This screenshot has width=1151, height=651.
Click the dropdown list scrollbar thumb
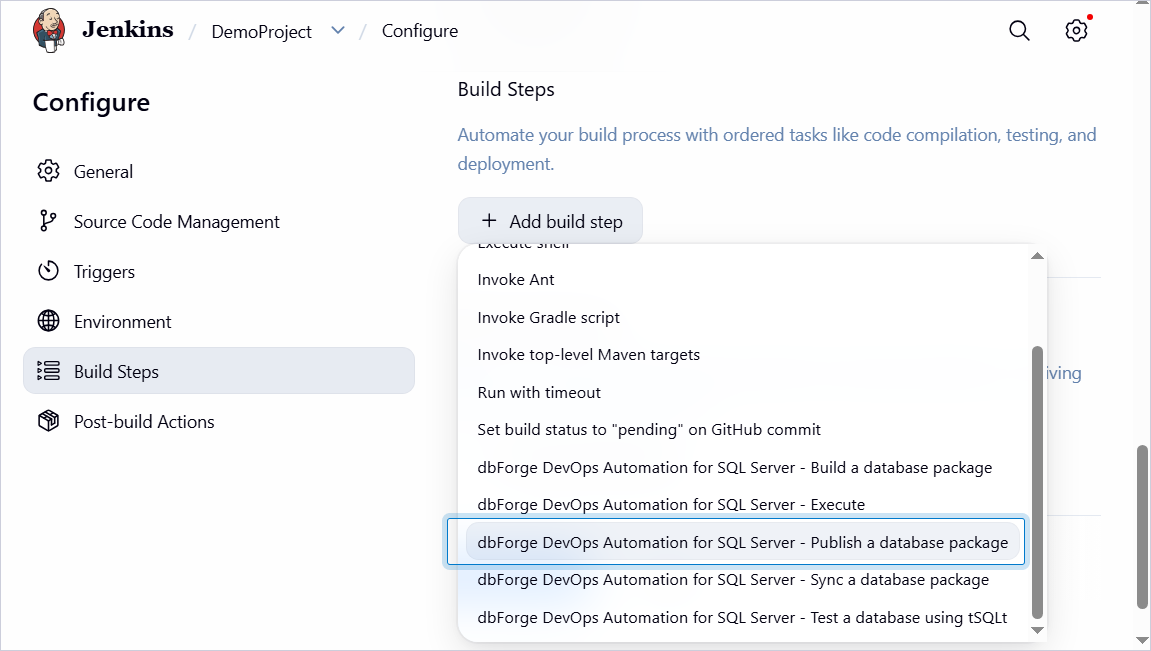1037,482
